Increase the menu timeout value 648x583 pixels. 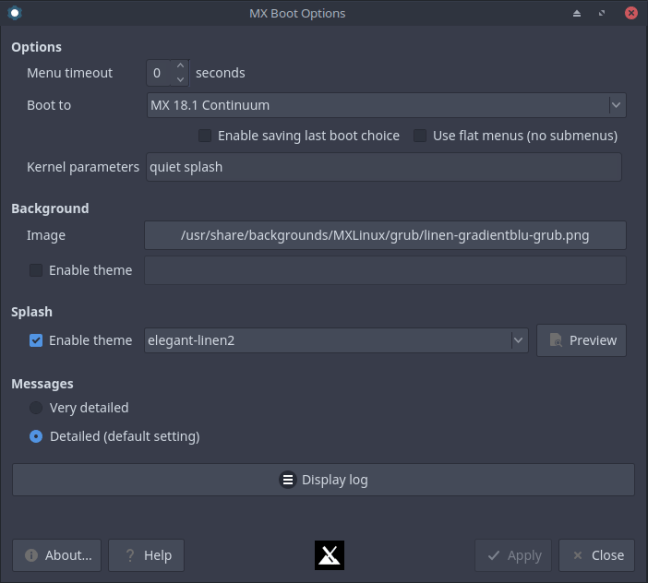pyautogui.click(x=180, y=66)
